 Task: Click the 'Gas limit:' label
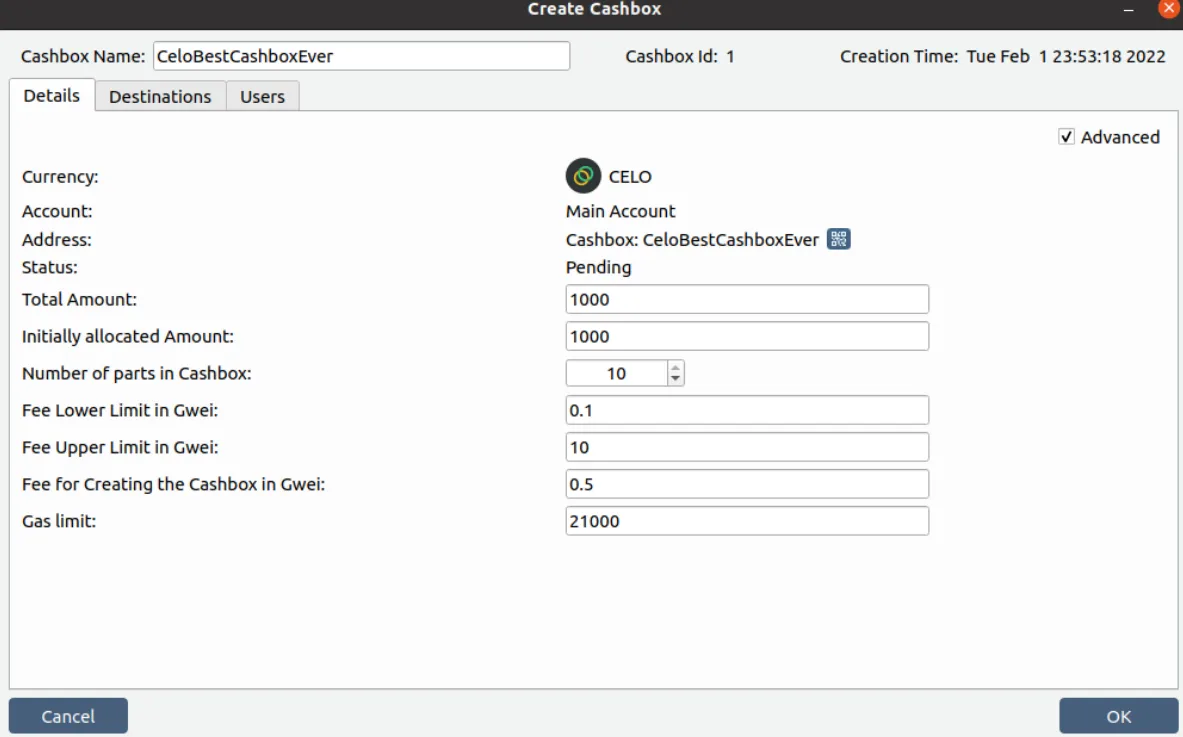[59, 521]
